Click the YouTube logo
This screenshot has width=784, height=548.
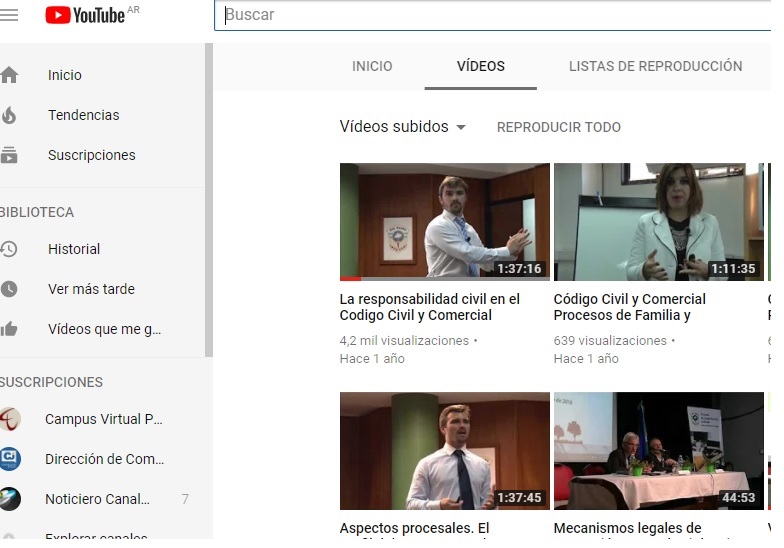(86, 15)
